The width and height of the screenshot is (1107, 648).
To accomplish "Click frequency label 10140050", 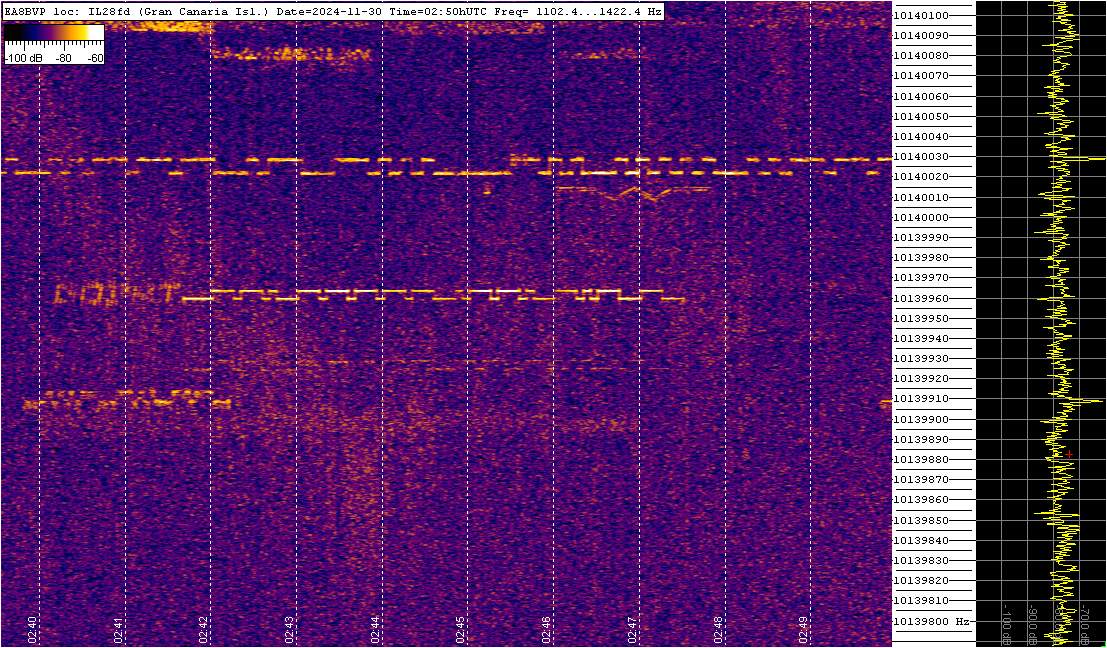I will [x=921, y=116].
